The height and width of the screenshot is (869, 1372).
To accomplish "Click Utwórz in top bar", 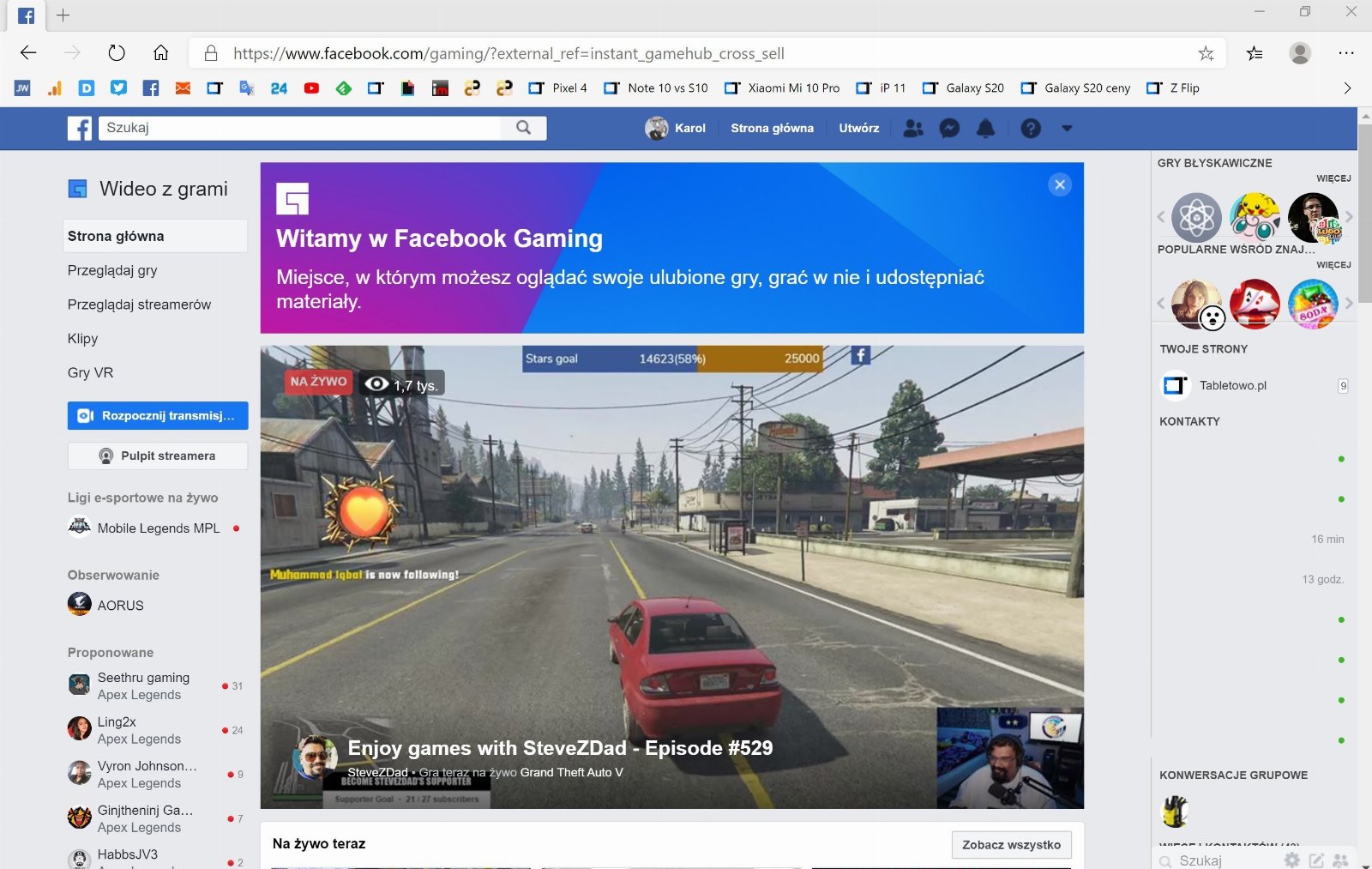I will [858, 129].
